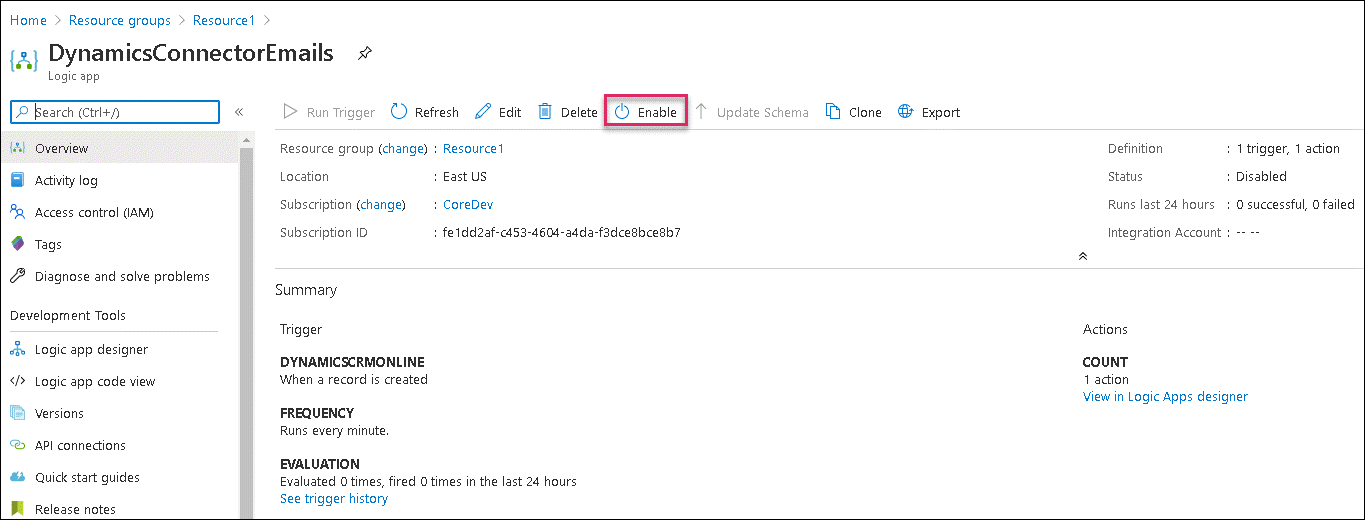Collapse the essentials section with up chevron

[1082, 256]
